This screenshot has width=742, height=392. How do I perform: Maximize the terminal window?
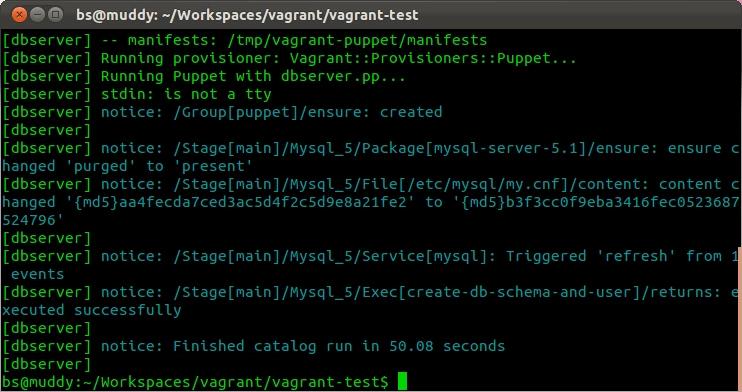tap(55, 14)
